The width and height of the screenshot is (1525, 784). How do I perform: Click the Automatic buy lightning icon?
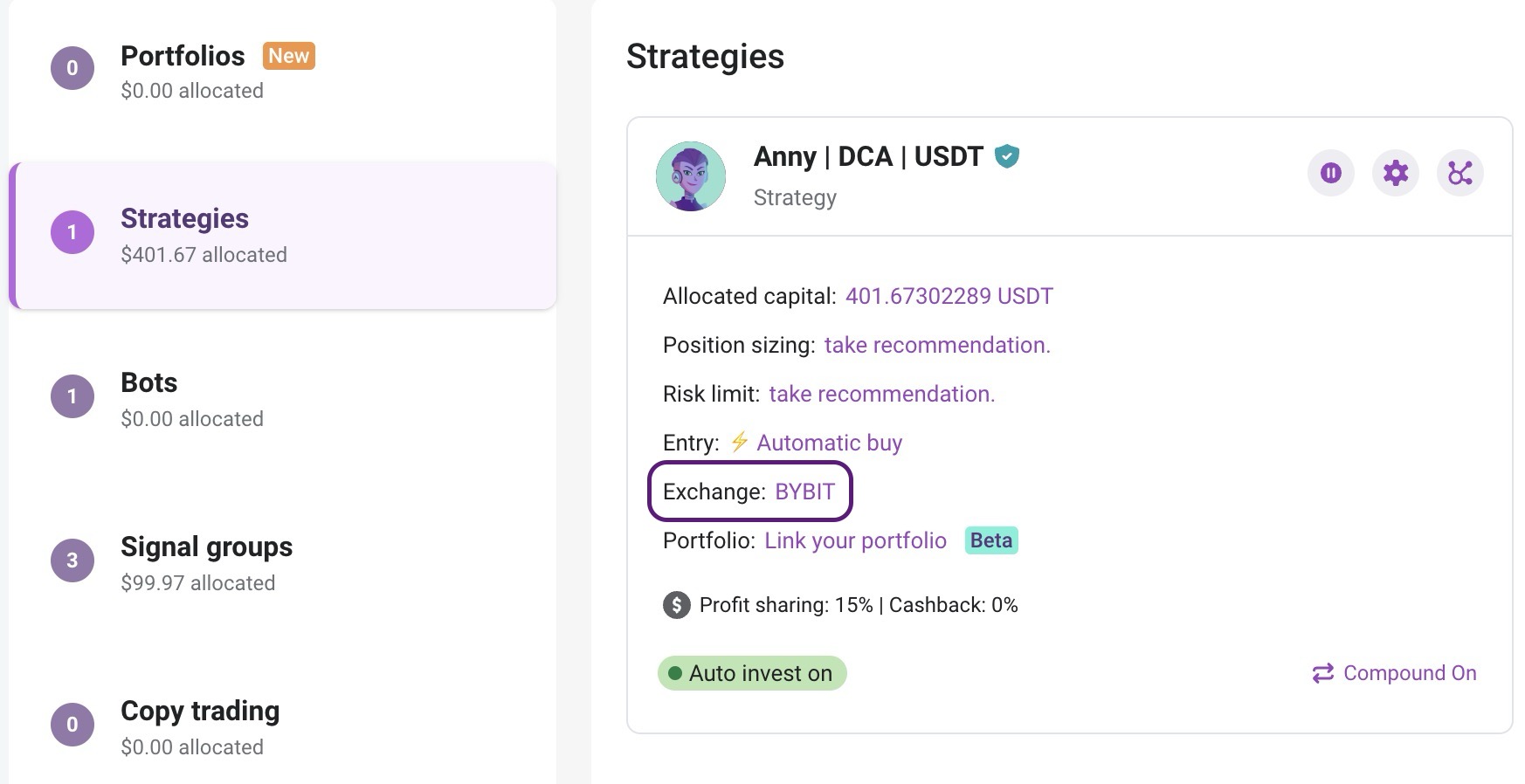pos(740,442)
